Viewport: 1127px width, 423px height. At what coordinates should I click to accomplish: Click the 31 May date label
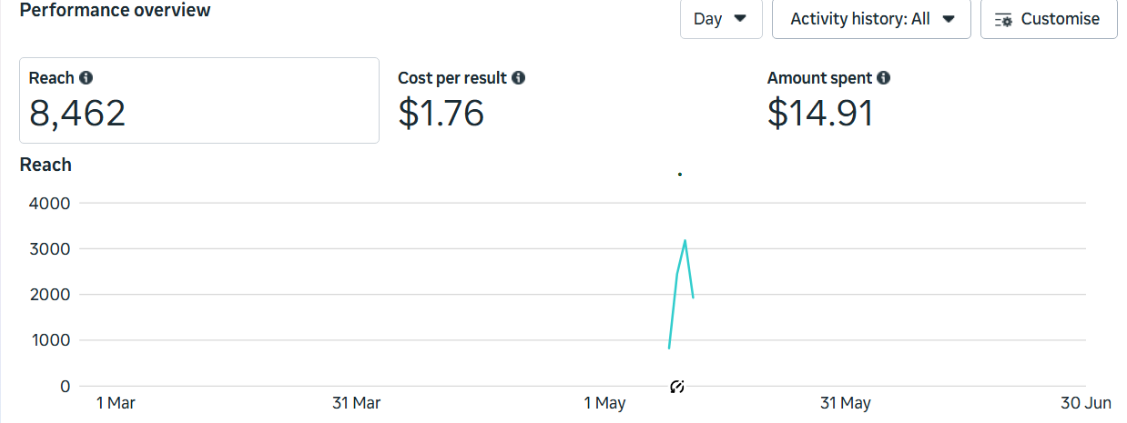pos(845,403)
